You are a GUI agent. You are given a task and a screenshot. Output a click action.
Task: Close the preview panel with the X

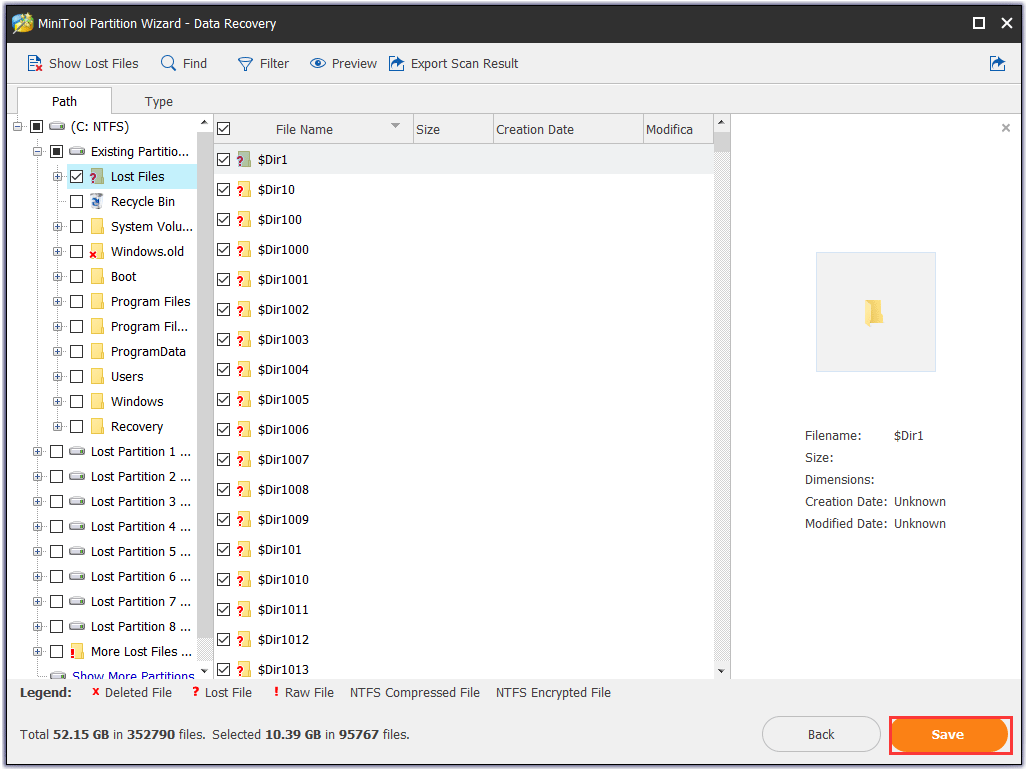click(1005, 128)
